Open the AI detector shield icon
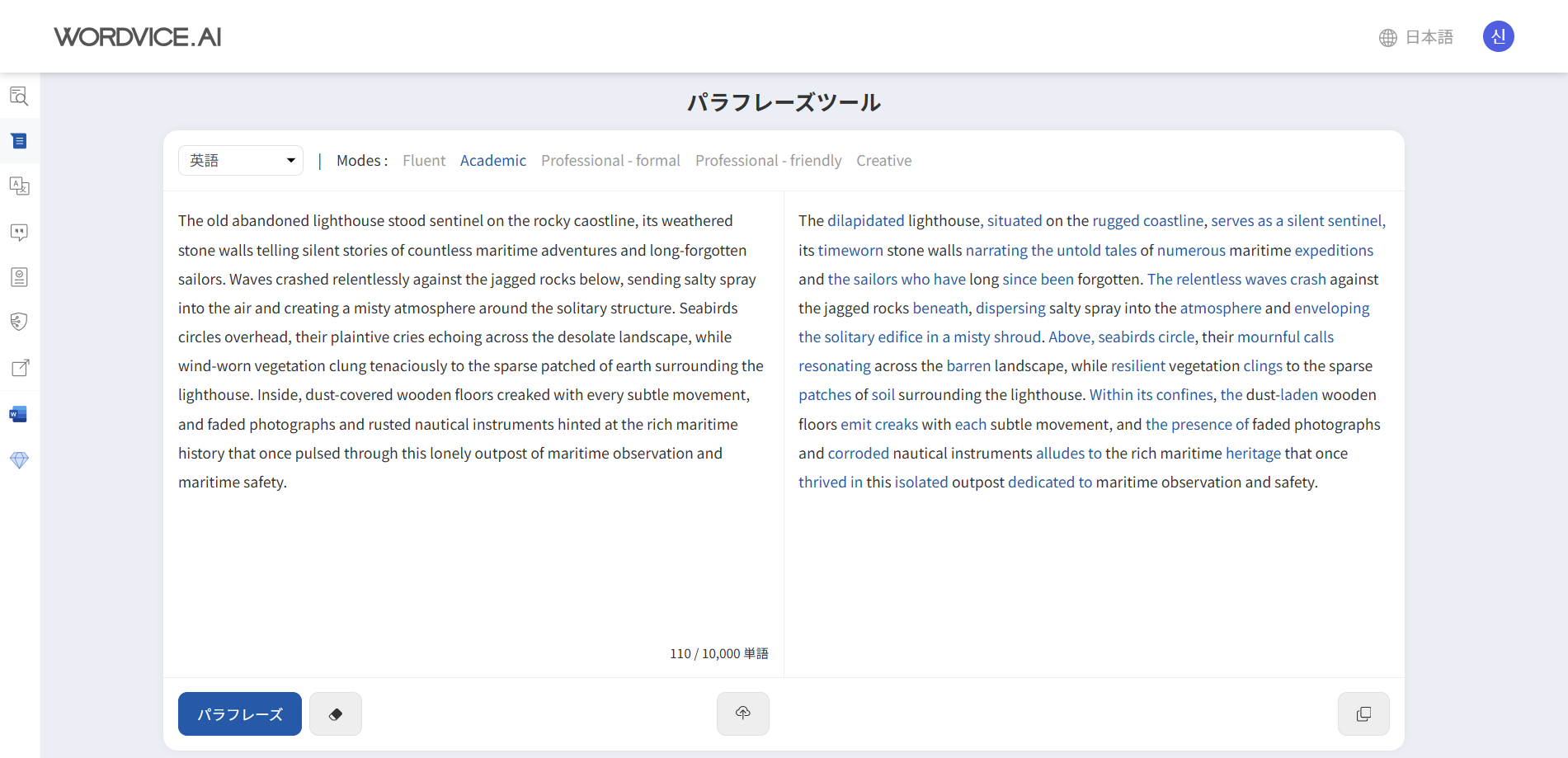Viewport: 1568px width, 758px height. click(18, 321)
